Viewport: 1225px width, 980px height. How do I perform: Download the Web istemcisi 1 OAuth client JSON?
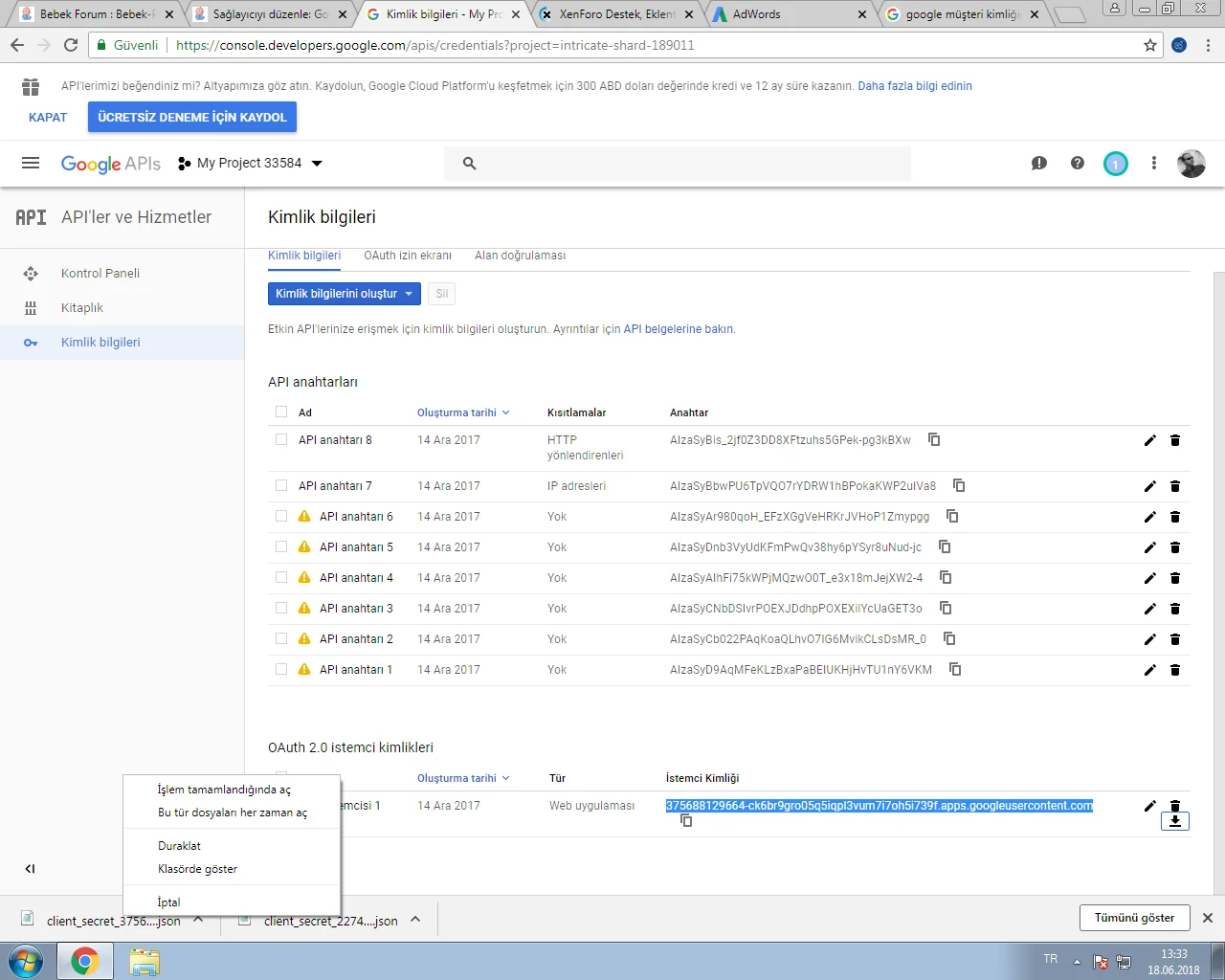(x=1175, y=821)
